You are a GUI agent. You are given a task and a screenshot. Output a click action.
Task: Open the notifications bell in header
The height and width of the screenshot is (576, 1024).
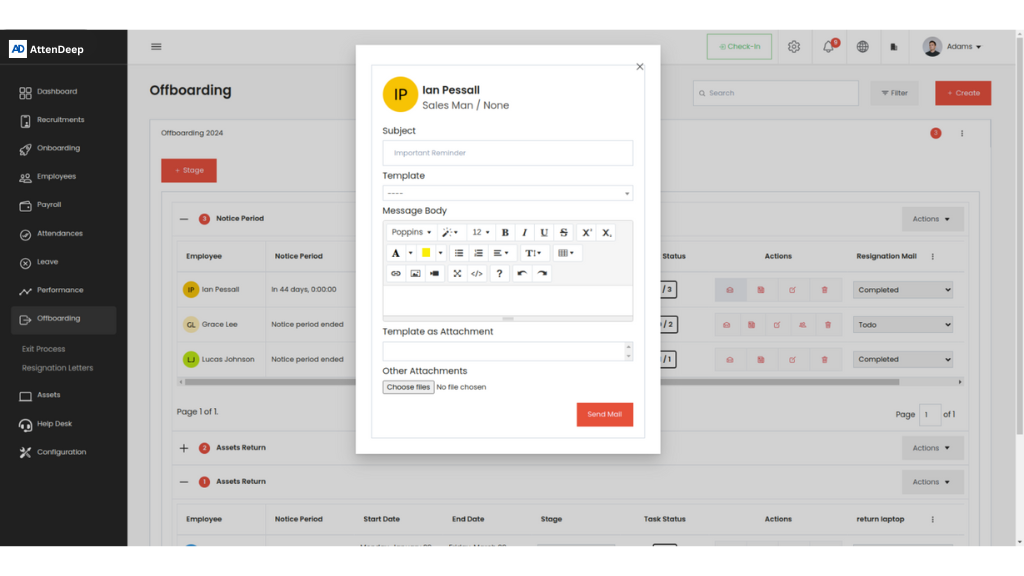pyautogui.click(x=828, y=47)
